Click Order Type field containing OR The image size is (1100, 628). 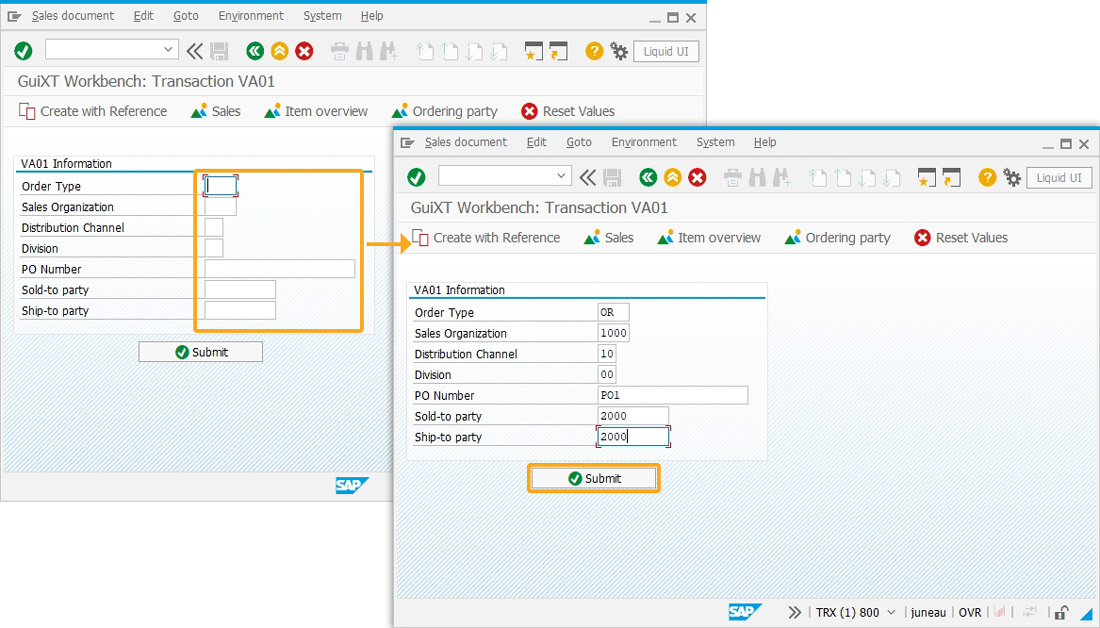[x=613, y=312]
